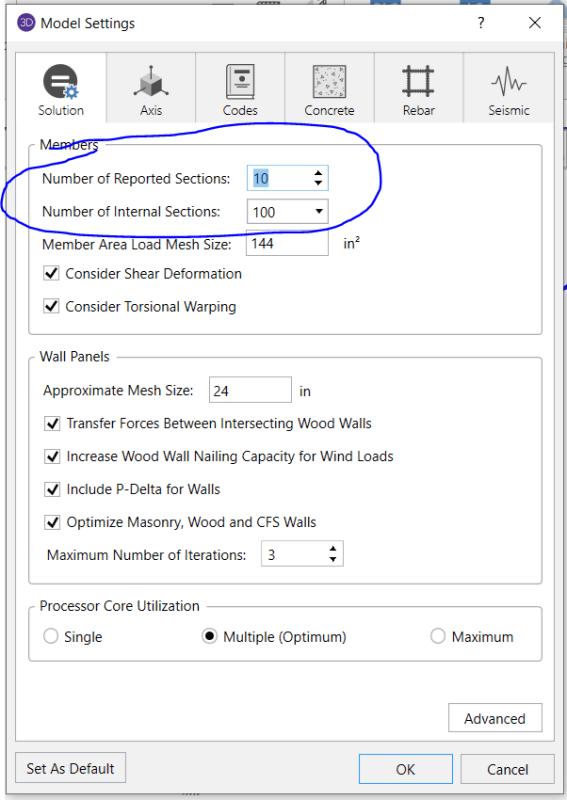Image resolution: width=567 pixels, height=800 pixels.
Task: Toggle Transfer Forces Between Intersecting Wood Walls
Action: pyautogui.click(x=52, y=423)
